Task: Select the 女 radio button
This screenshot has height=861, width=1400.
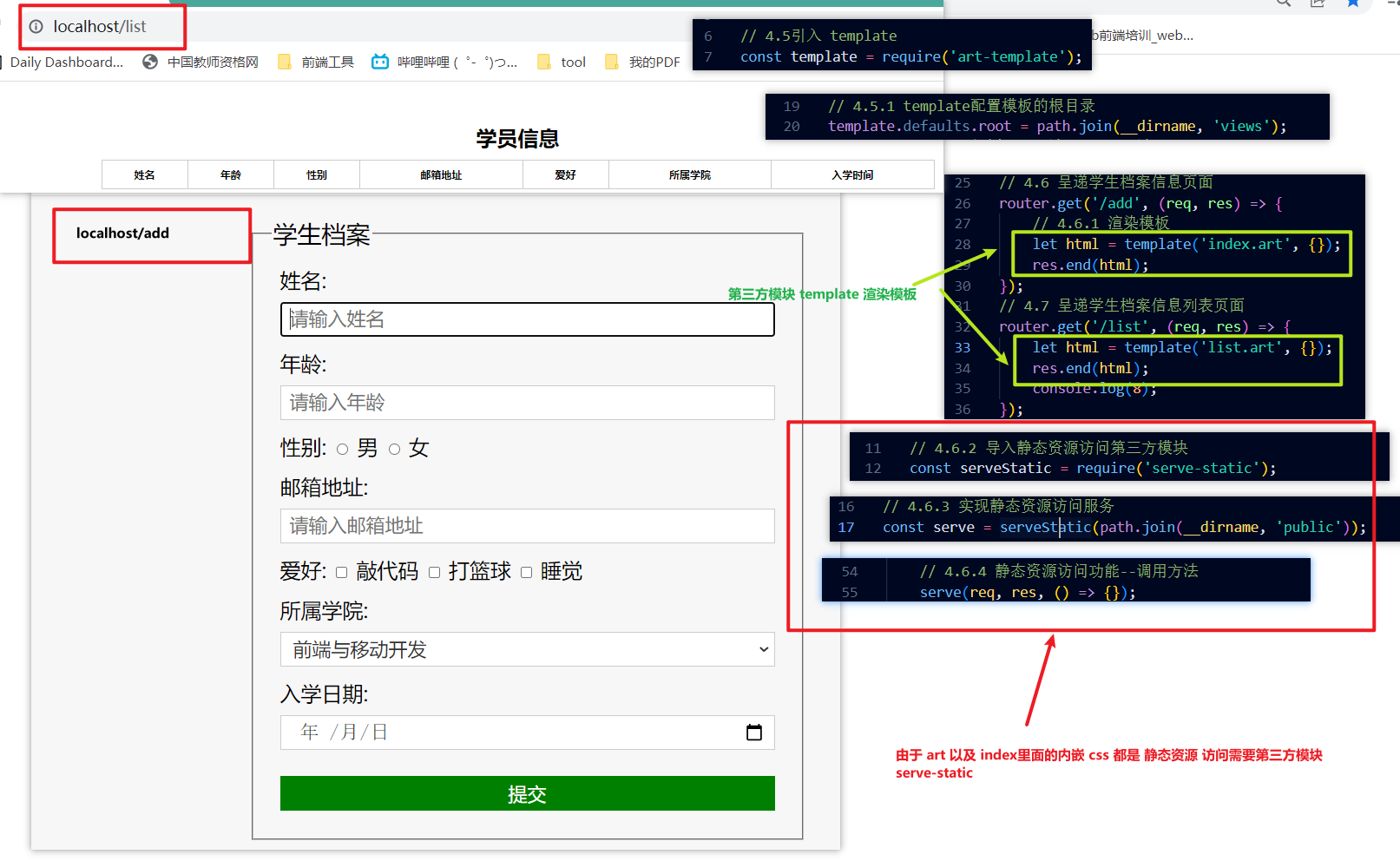Action: click(x=395, y=450)
